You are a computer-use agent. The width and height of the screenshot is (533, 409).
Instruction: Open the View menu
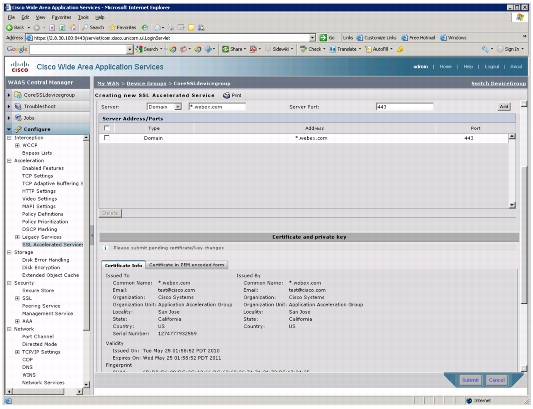tap(40, 17)
